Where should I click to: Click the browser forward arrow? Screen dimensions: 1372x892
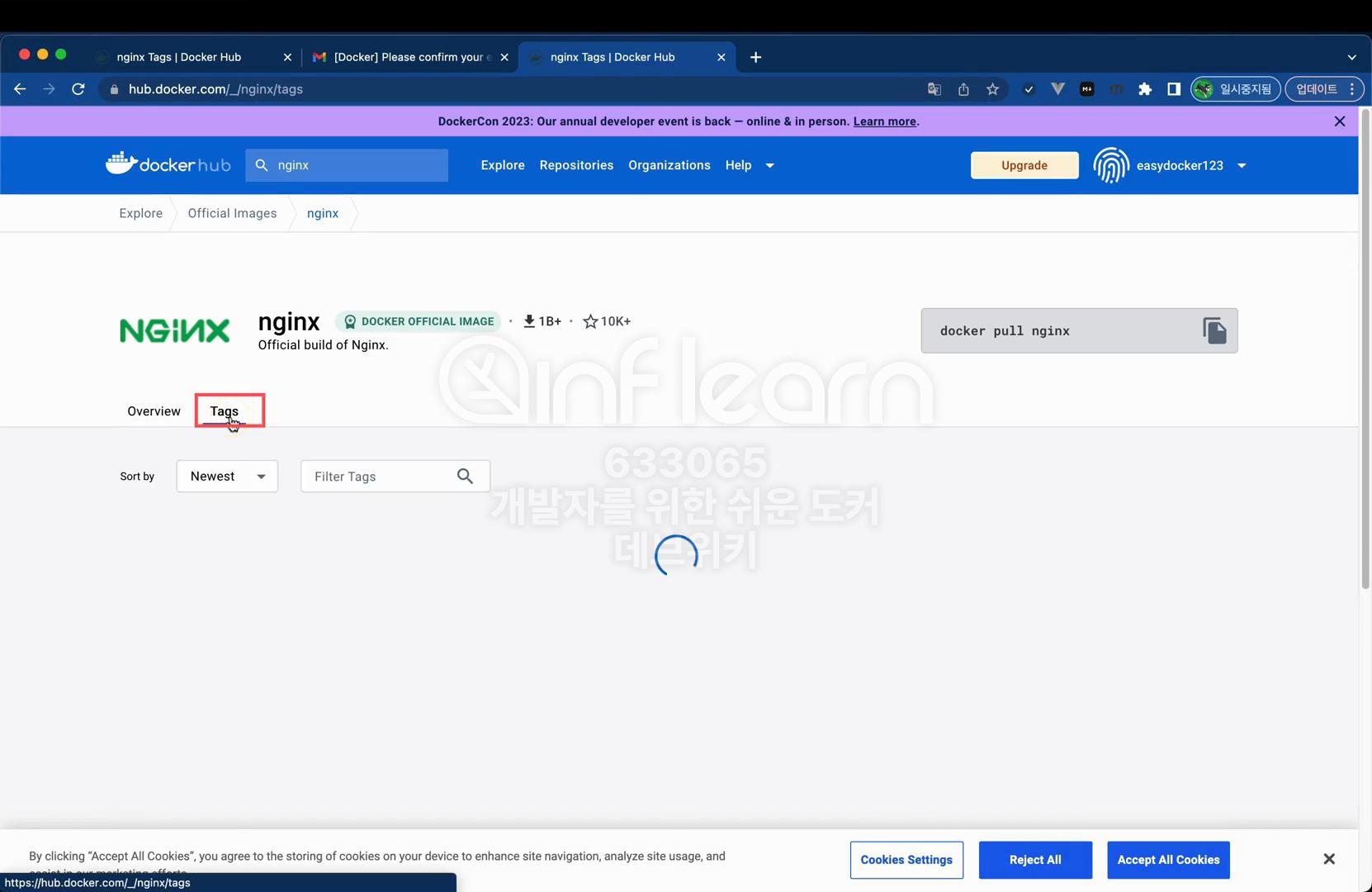click(x=49, y=89)
